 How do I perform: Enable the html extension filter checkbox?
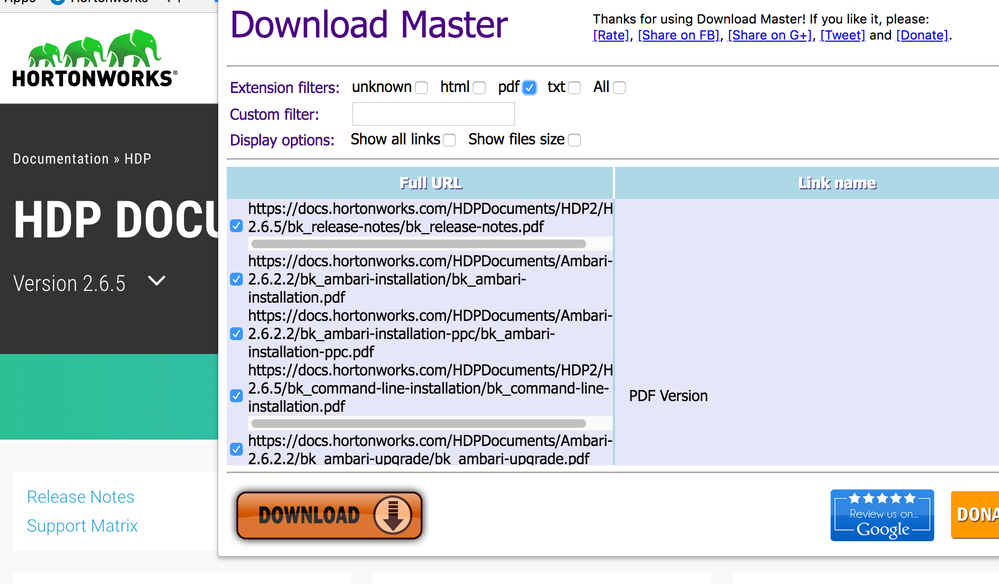pyautogui.click(x=479, y=88)
